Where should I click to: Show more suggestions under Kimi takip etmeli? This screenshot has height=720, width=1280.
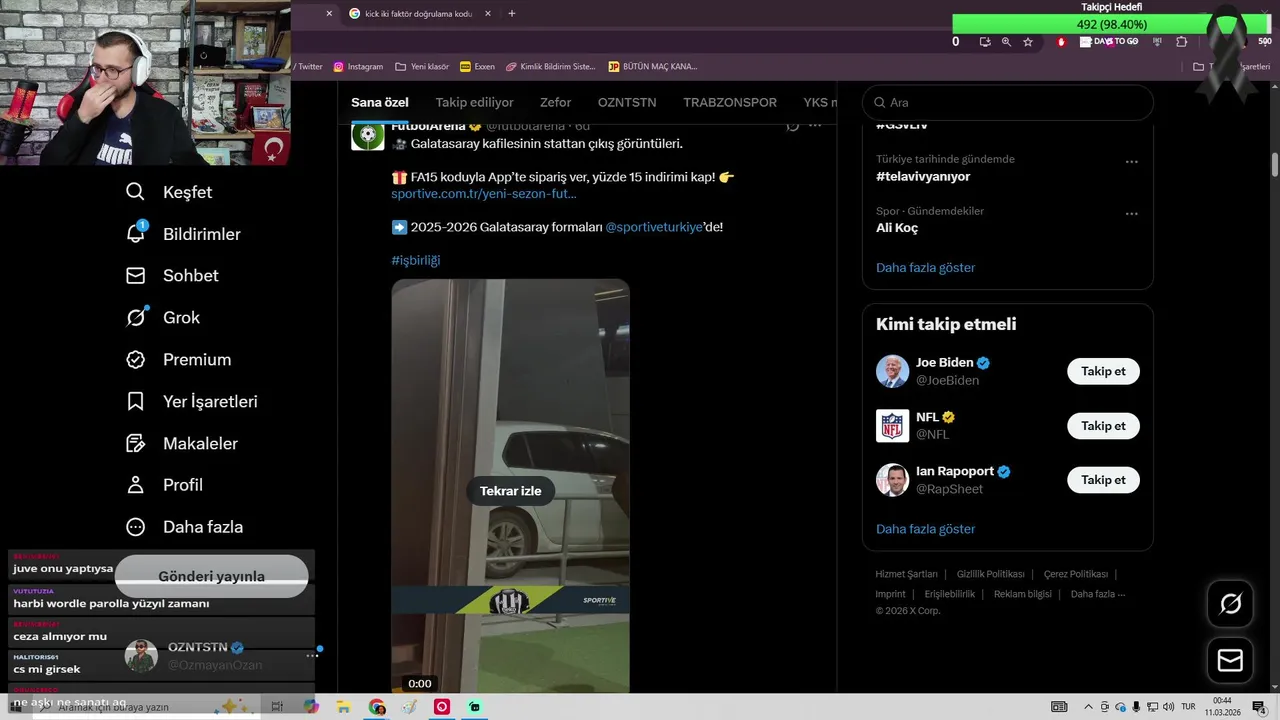tap(925, 529)
